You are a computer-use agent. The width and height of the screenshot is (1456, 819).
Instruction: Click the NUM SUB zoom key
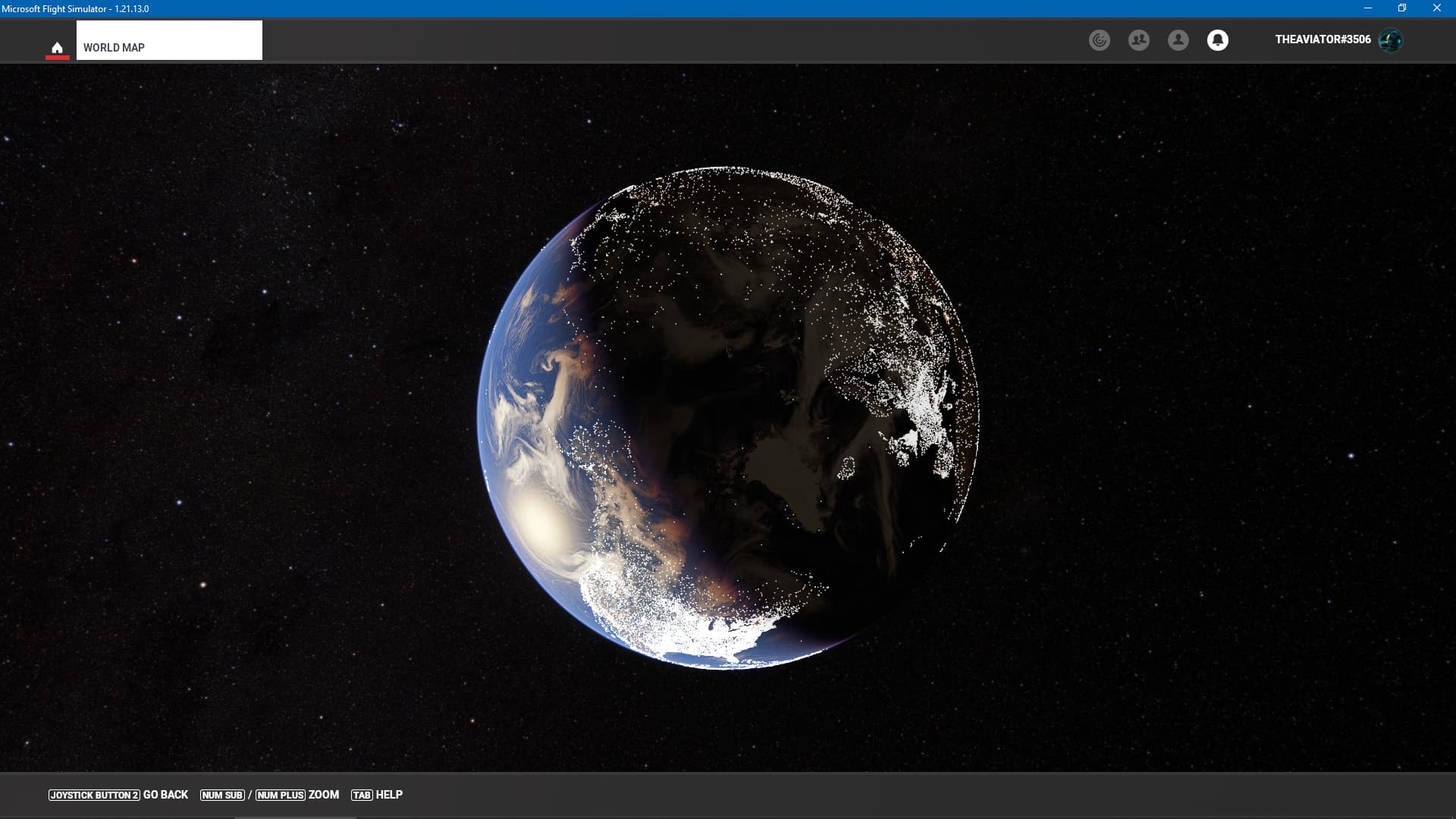(222, 795)
